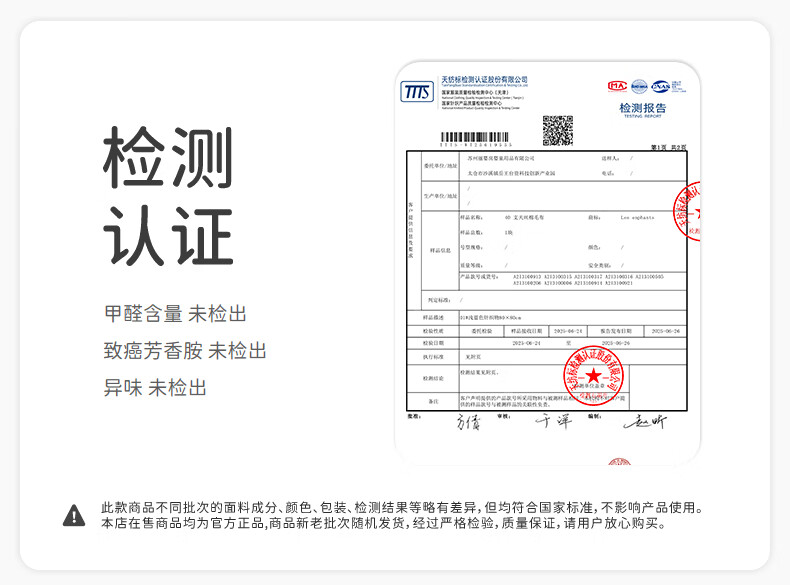Click the line 甲醛含量 未检出

(175, 313)
